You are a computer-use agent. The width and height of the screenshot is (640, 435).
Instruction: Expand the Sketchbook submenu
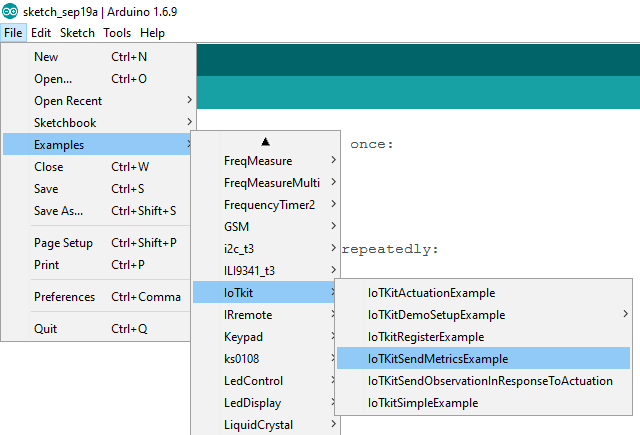[x=98, y=123]
